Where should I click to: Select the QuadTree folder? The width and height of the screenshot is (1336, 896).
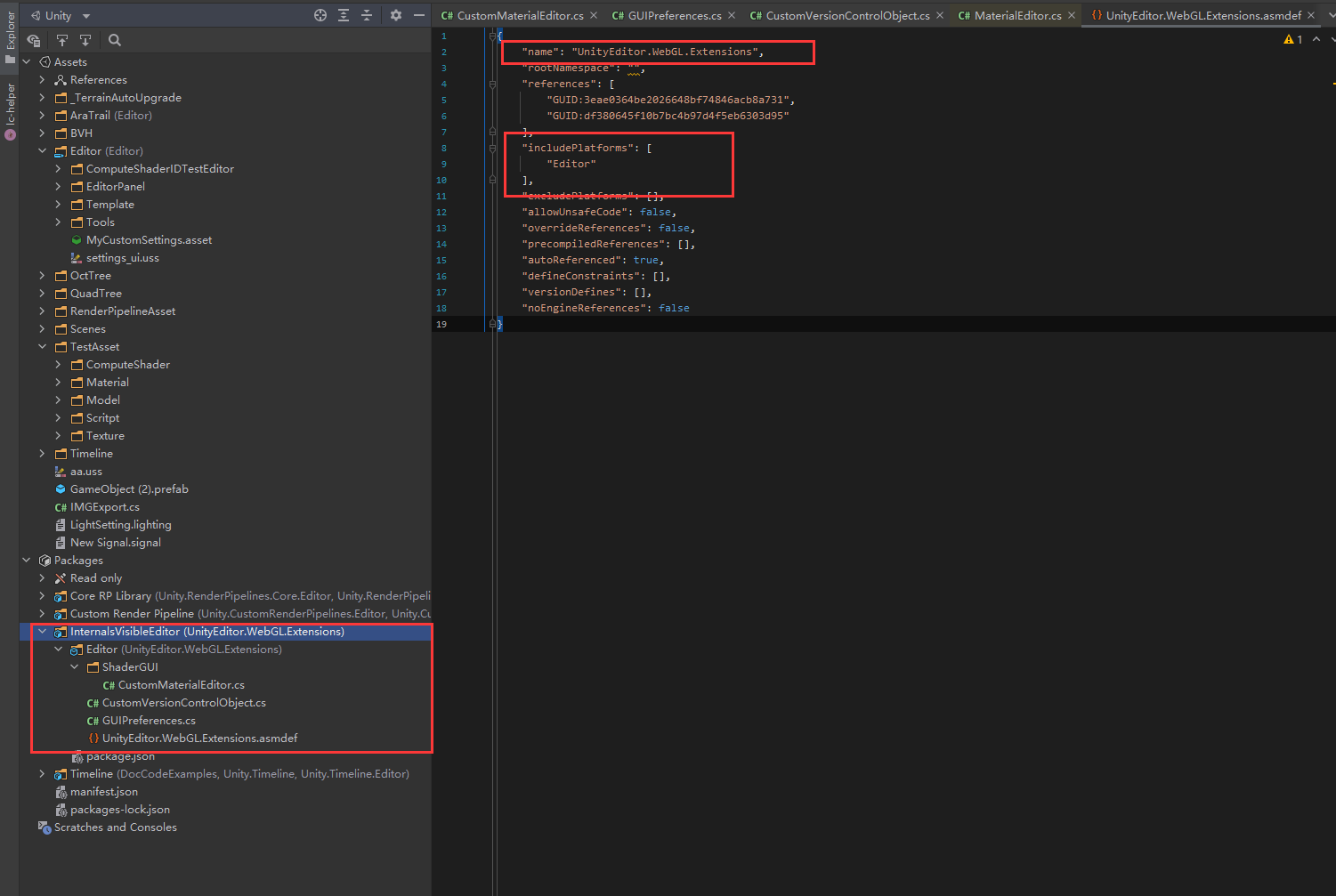[x=96, y=294]
